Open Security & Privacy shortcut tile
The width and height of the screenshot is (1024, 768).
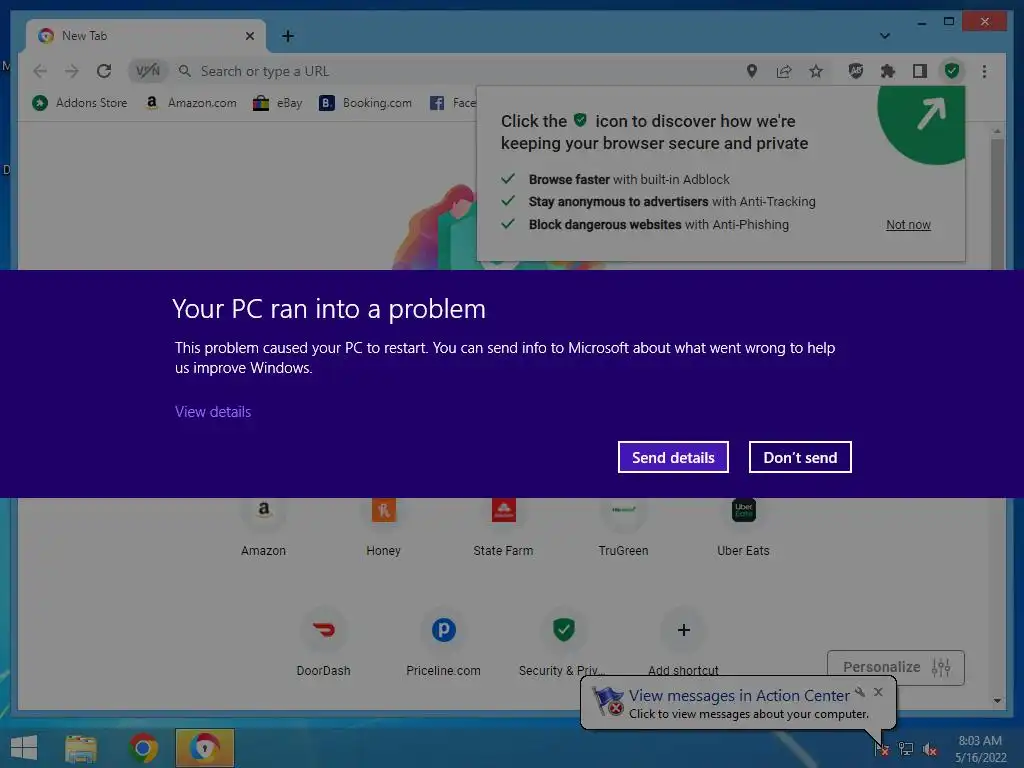pos(563,641)
